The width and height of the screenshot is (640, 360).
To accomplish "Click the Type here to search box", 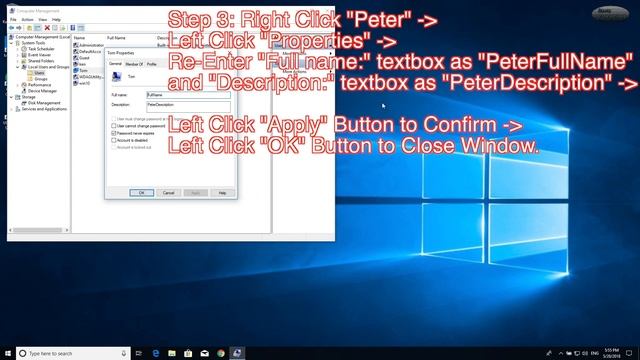I will [73, 353].
